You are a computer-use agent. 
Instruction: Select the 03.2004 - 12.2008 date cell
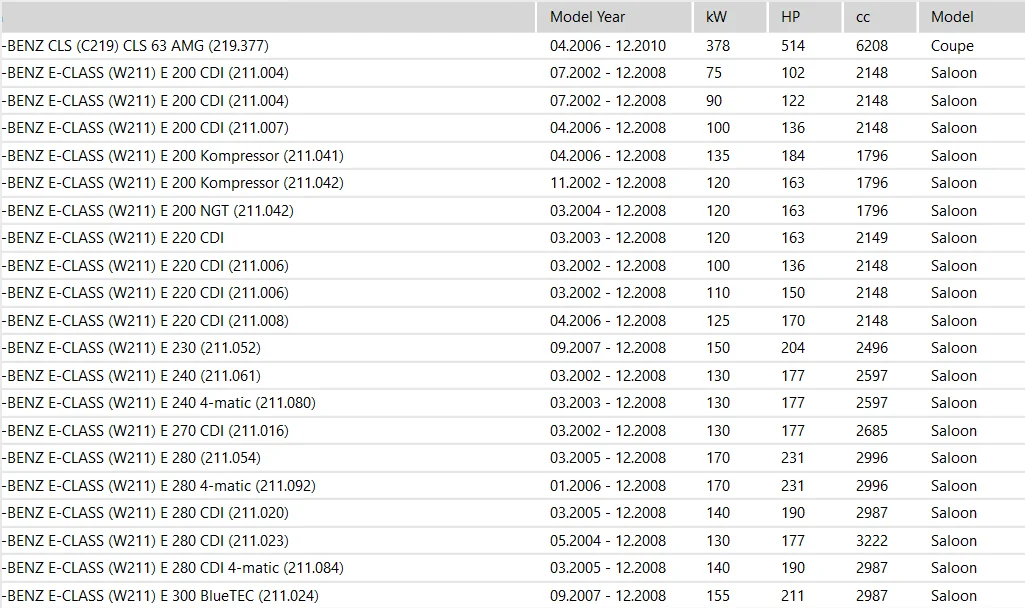608,211
